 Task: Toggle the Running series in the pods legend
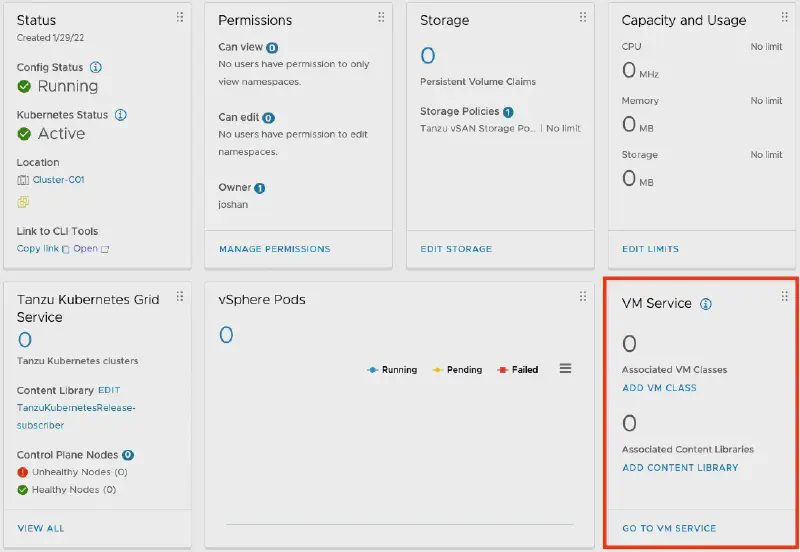pyautogui.click(x=392, y=370)
